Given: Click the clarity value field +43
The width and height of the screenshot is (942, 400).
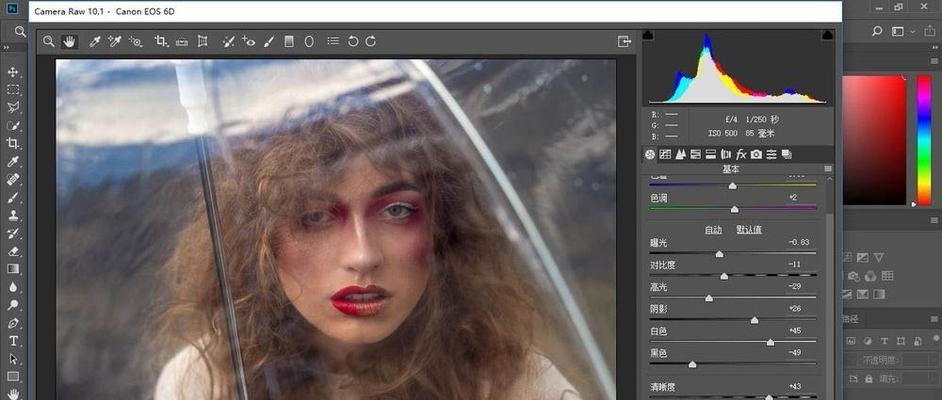Looking at the screenshot, I should pos(794,387).
